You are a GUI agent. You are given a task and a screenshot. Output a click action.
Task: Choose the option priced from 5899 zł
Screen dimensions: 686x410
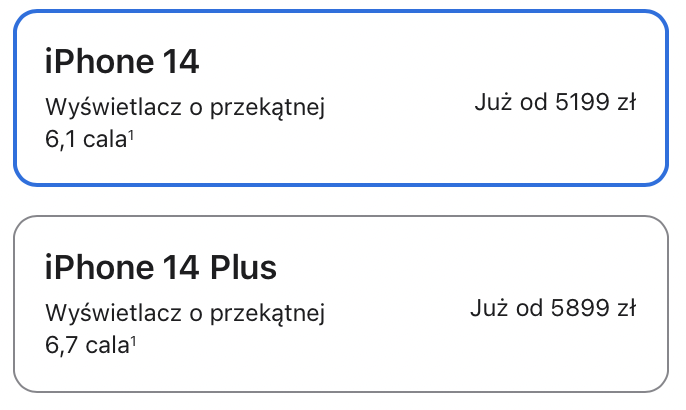point(341,304)
